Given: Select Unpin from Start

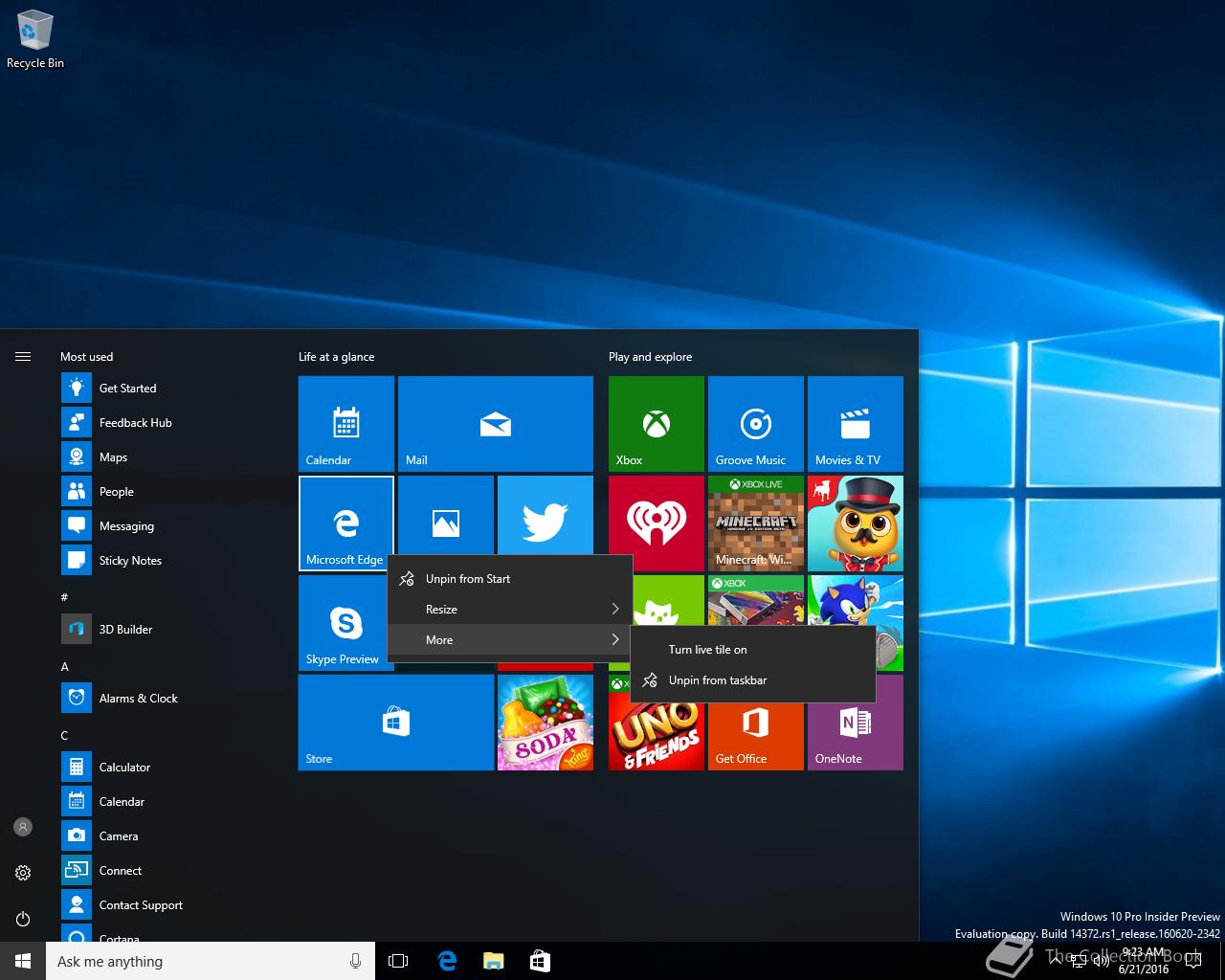Looking at the screenshot, I should pos(468,579).
